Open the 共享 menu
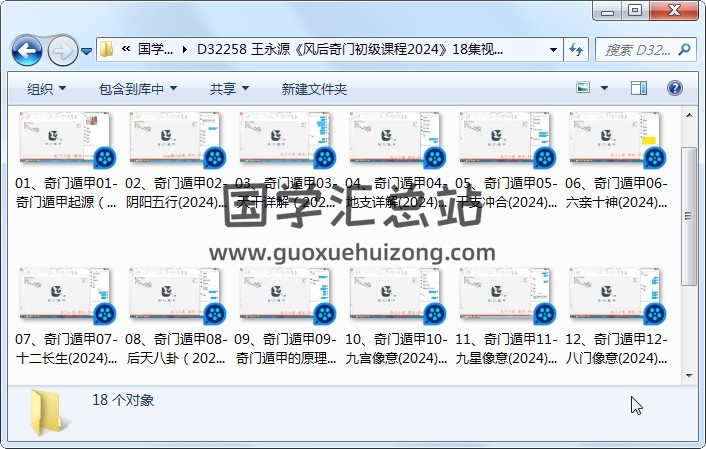 228,89
